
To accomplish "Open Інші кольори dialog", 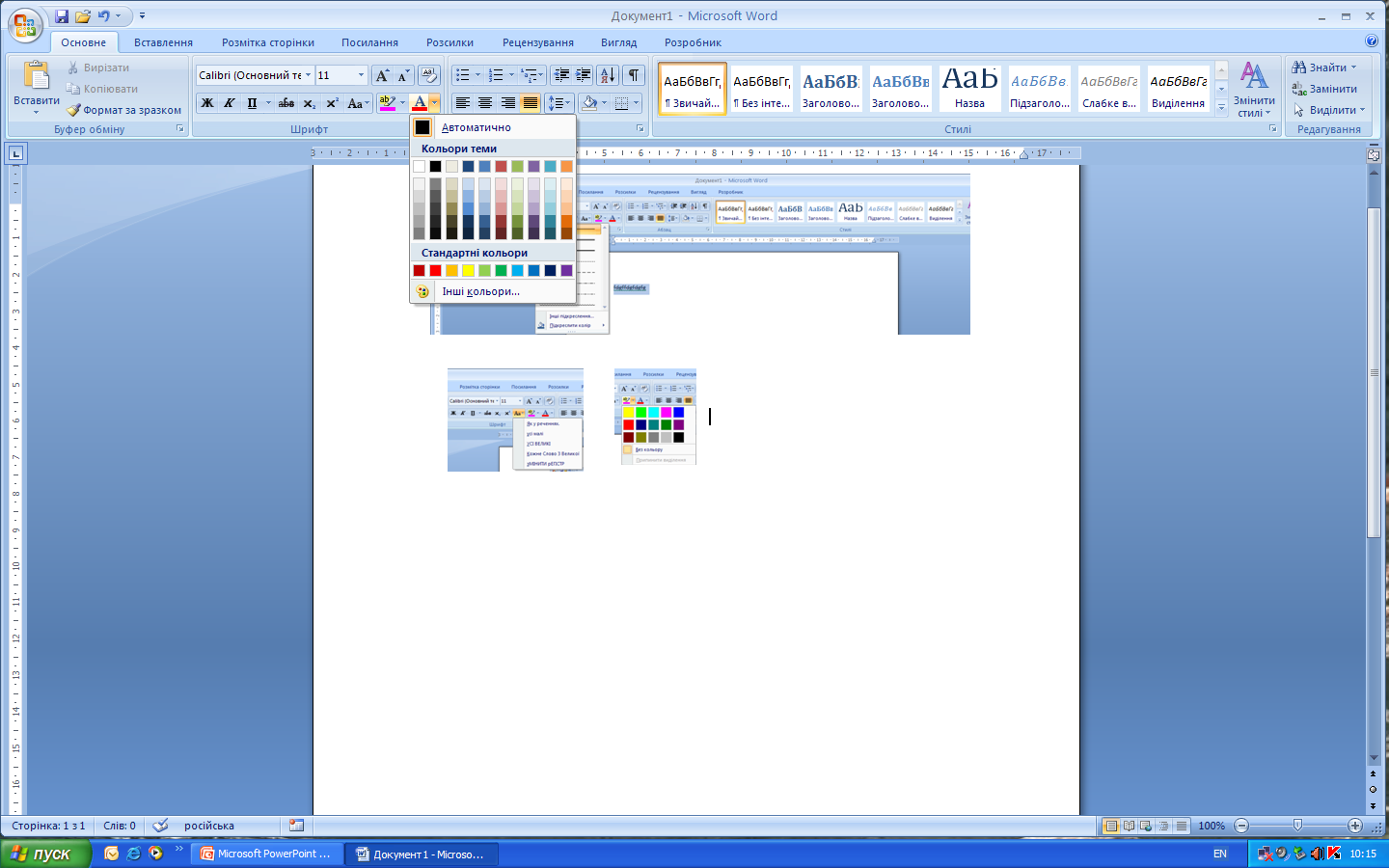I will click(493, 291).
